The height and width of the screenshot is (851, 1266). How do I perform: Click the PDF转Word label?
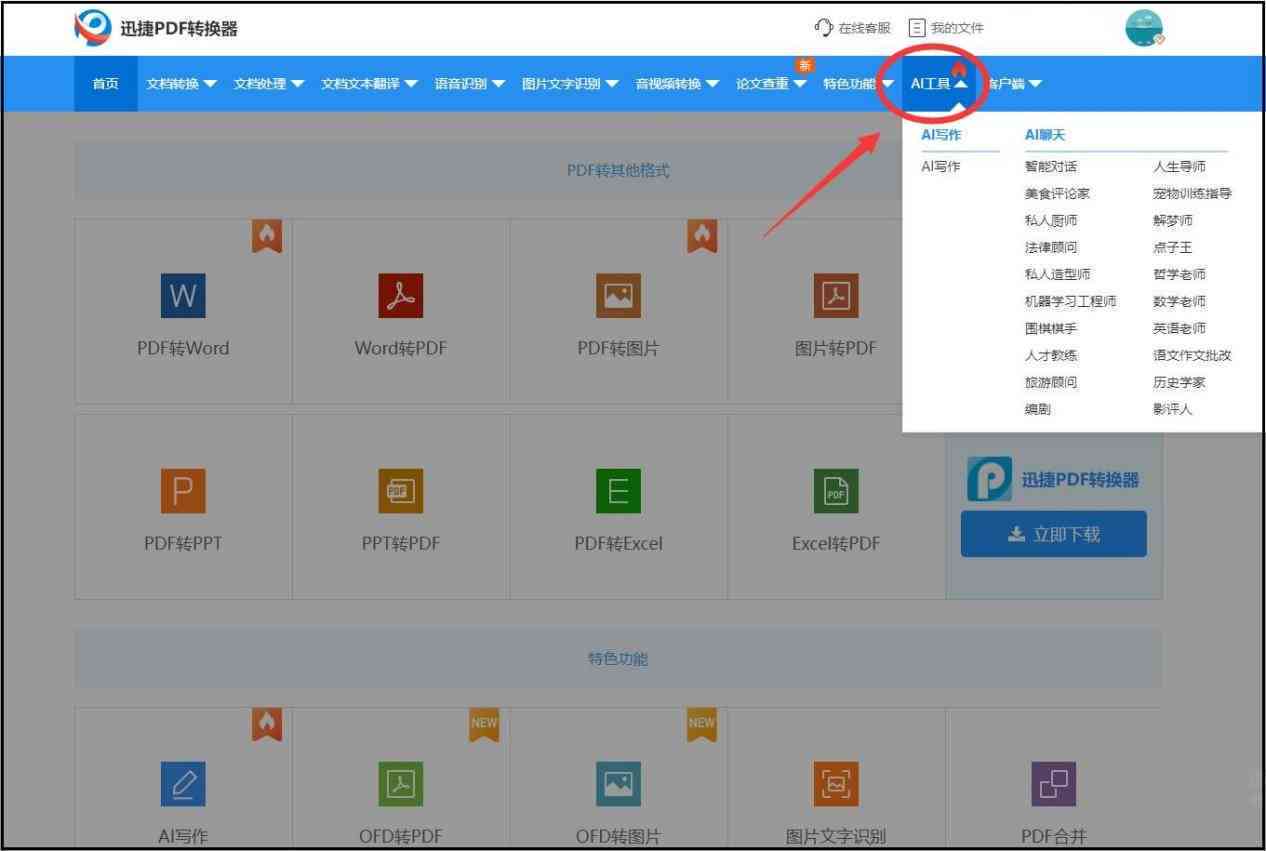point(183,349)
